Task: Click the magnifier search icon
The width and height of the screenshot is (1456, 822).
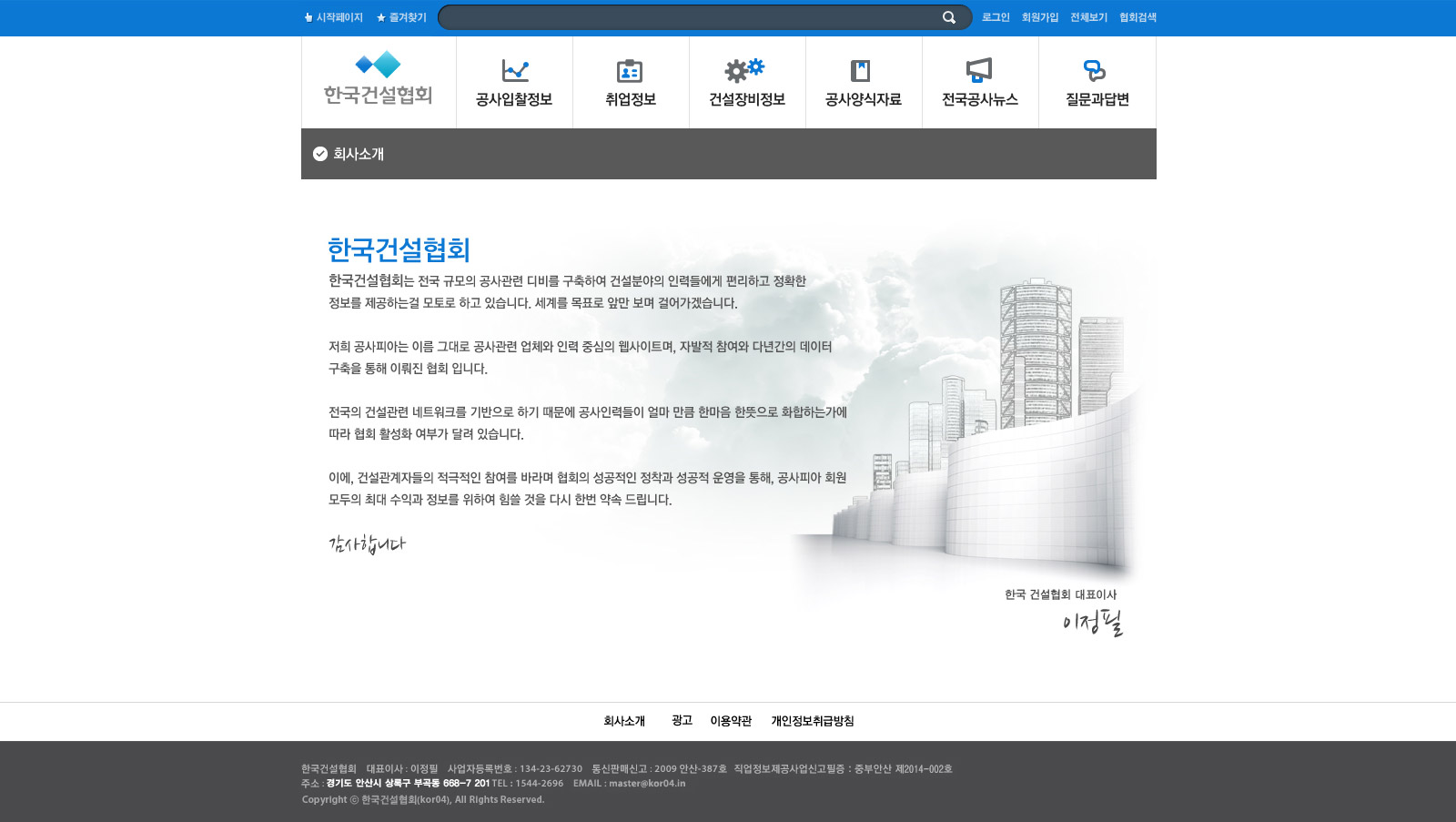Action: click(x=948, y=17)
